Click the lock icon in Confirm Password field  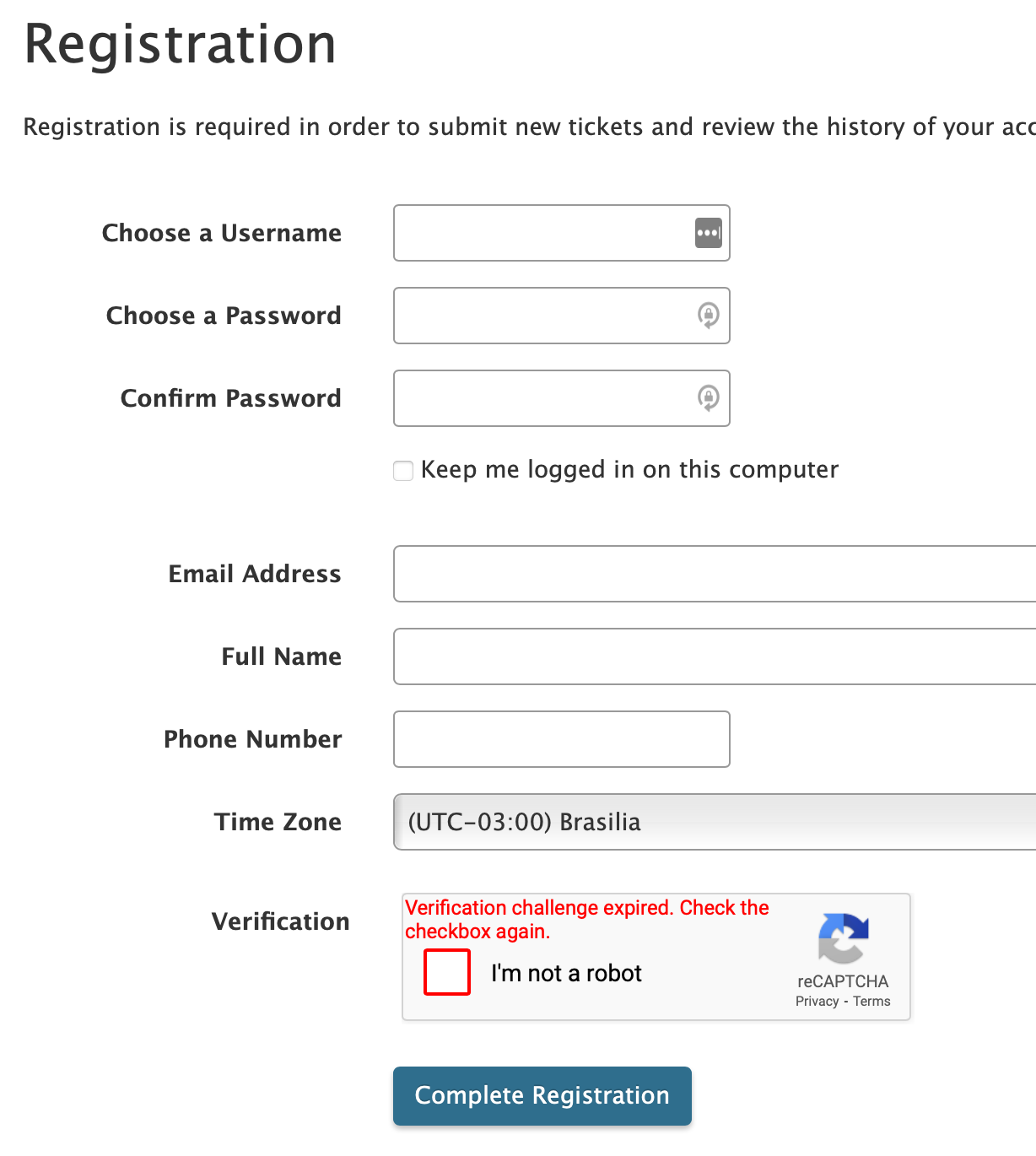(709, 397)
